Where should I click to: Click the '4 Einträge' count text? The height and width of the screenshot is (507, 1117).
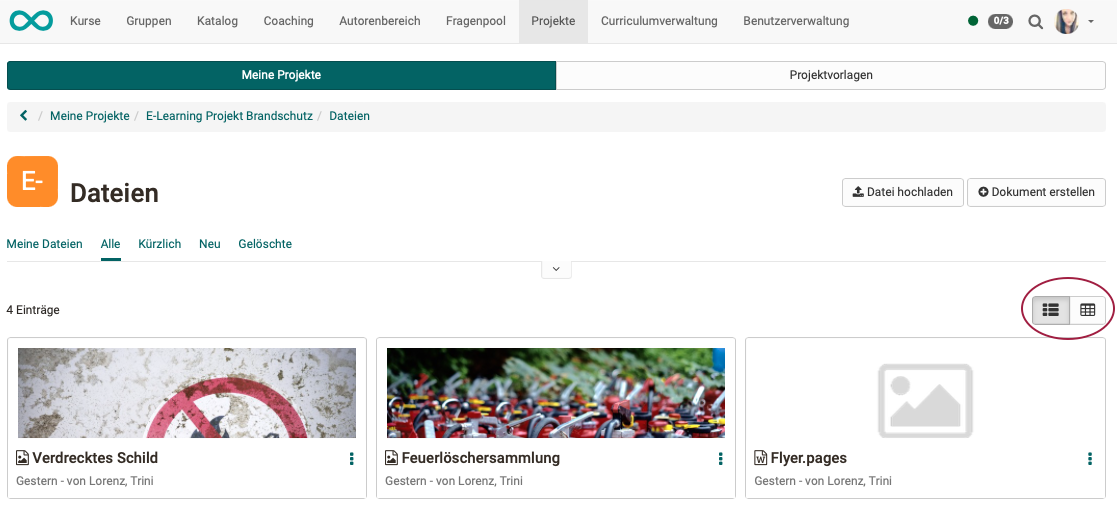33,310
